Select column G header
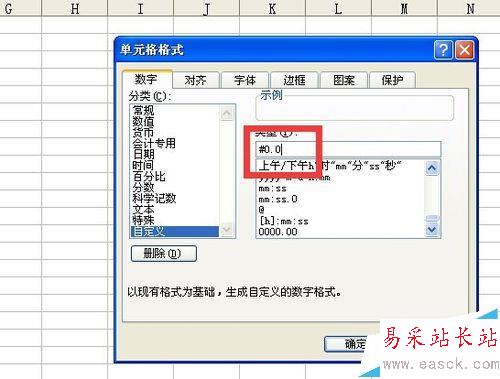This screenshot has height=379, width=500. [x=20, y=8]
